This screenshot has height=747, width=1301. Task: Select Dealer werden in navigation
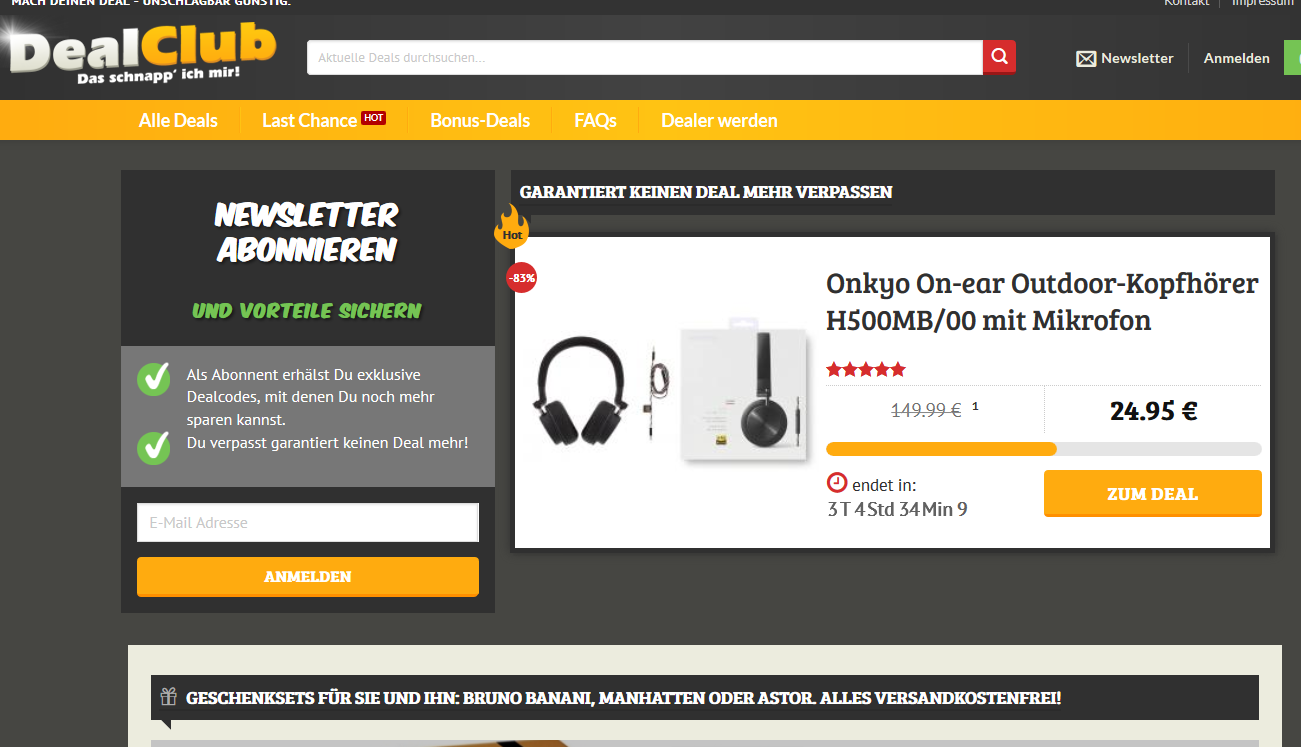pos(719,120)
